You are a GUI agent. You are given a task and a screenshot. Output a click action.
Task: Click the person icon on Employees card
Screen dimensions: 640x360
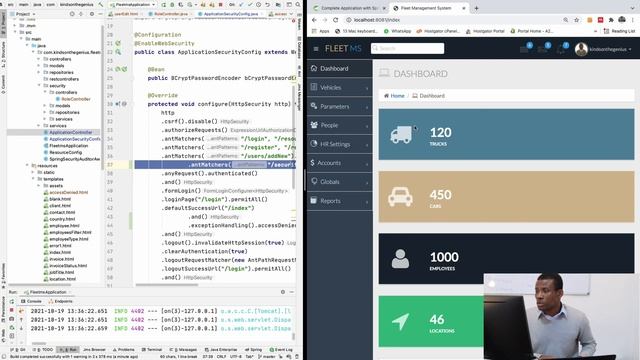[400, 259]
